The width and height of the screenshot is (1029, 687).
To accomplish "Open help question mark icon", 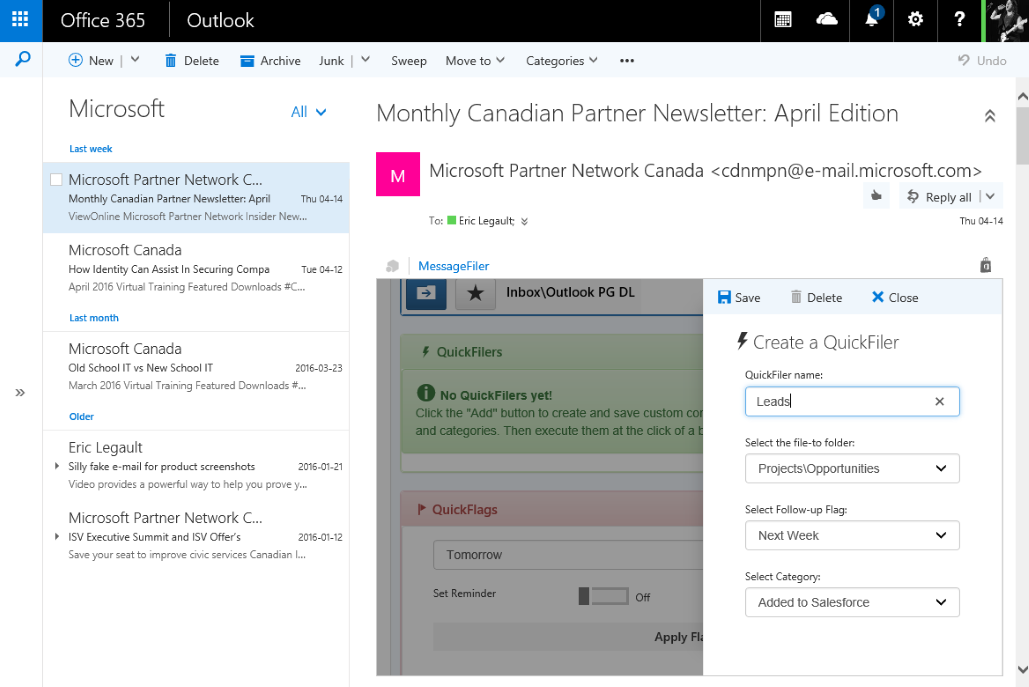I will click(x=959, y=20).
